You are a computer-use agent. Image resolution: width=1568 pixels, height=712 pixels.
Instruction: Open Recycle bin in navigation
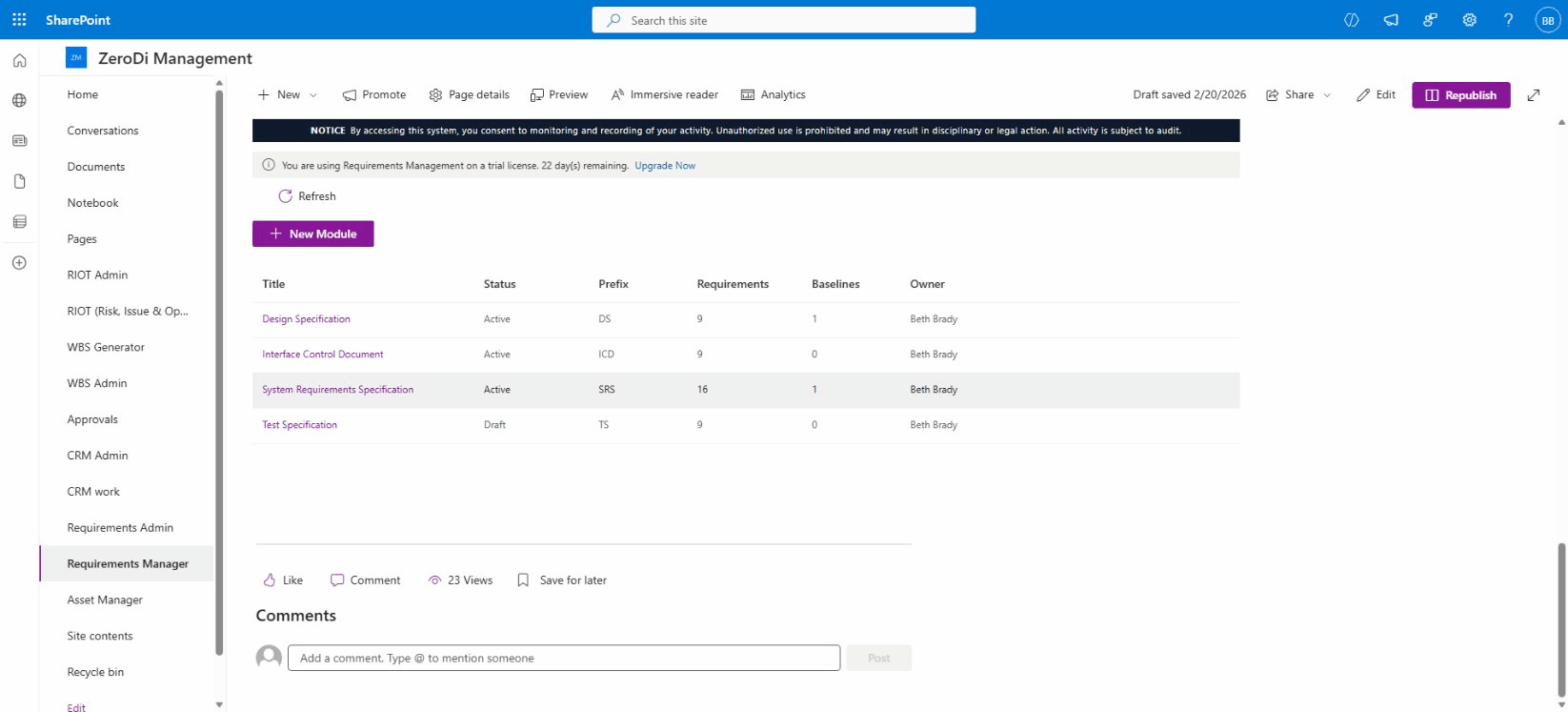pyautogui.click(x=95, y=673)
